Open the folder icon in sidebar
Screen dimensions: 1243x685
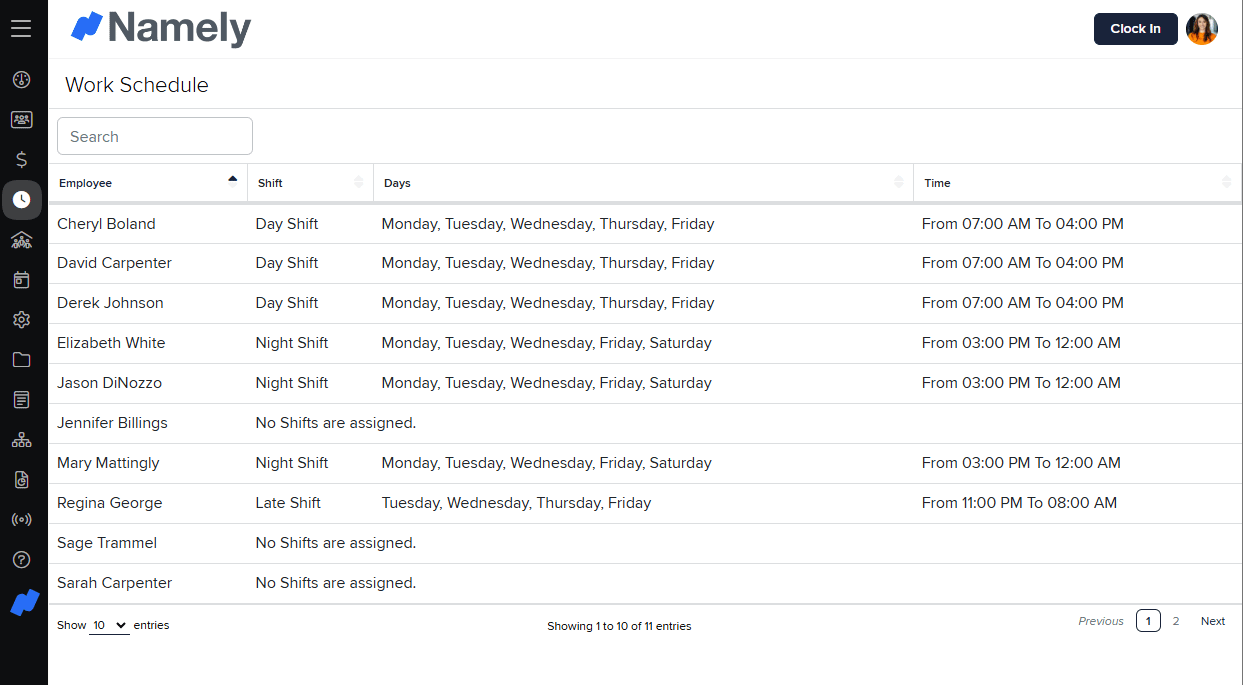coord(21,360)
